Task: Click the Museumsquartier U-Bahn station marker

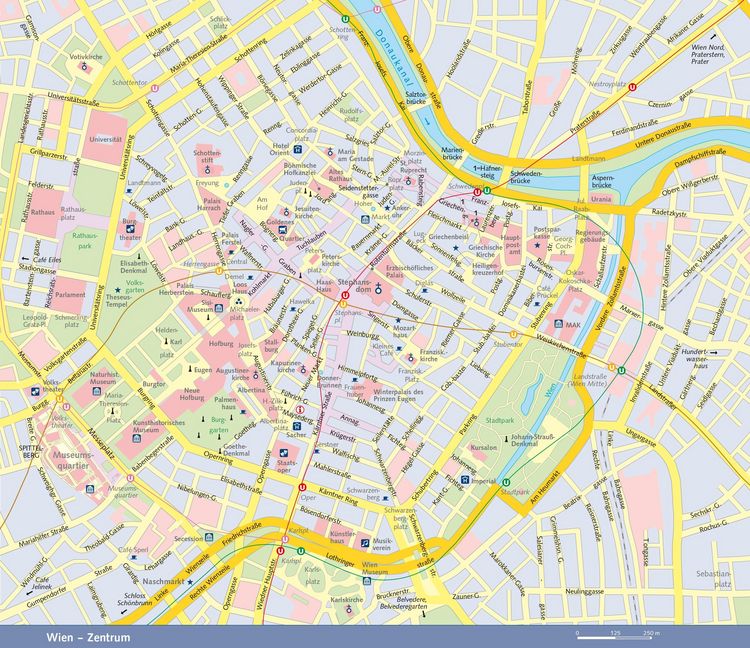Action: point(130,478)
